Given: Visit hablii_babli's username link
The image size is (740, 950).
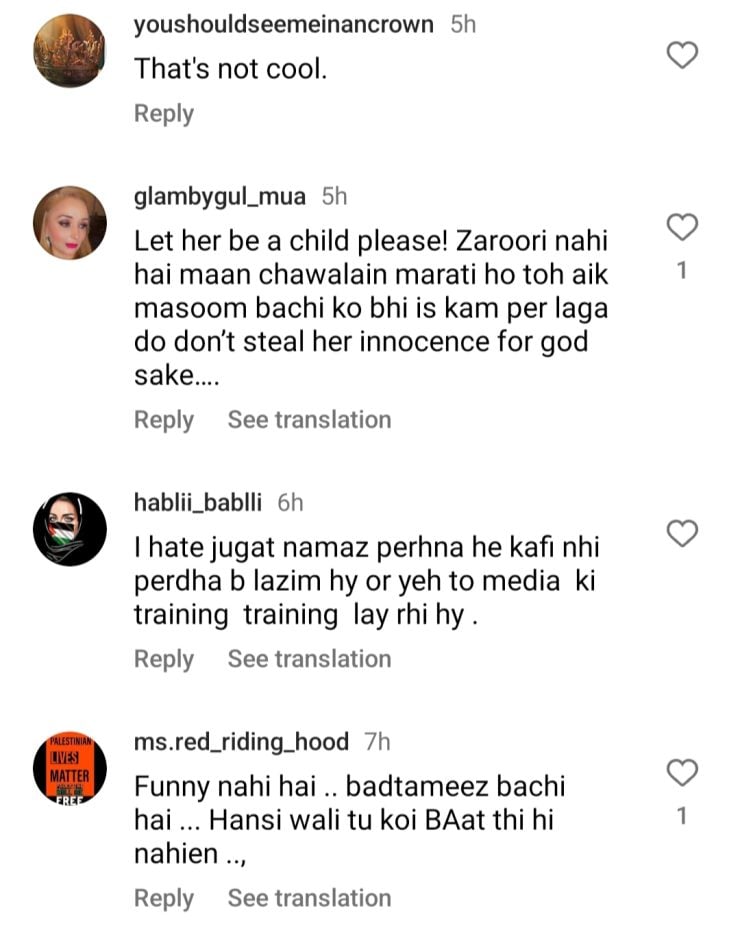Looking at the screenshot, I should [x=197, y=503].
